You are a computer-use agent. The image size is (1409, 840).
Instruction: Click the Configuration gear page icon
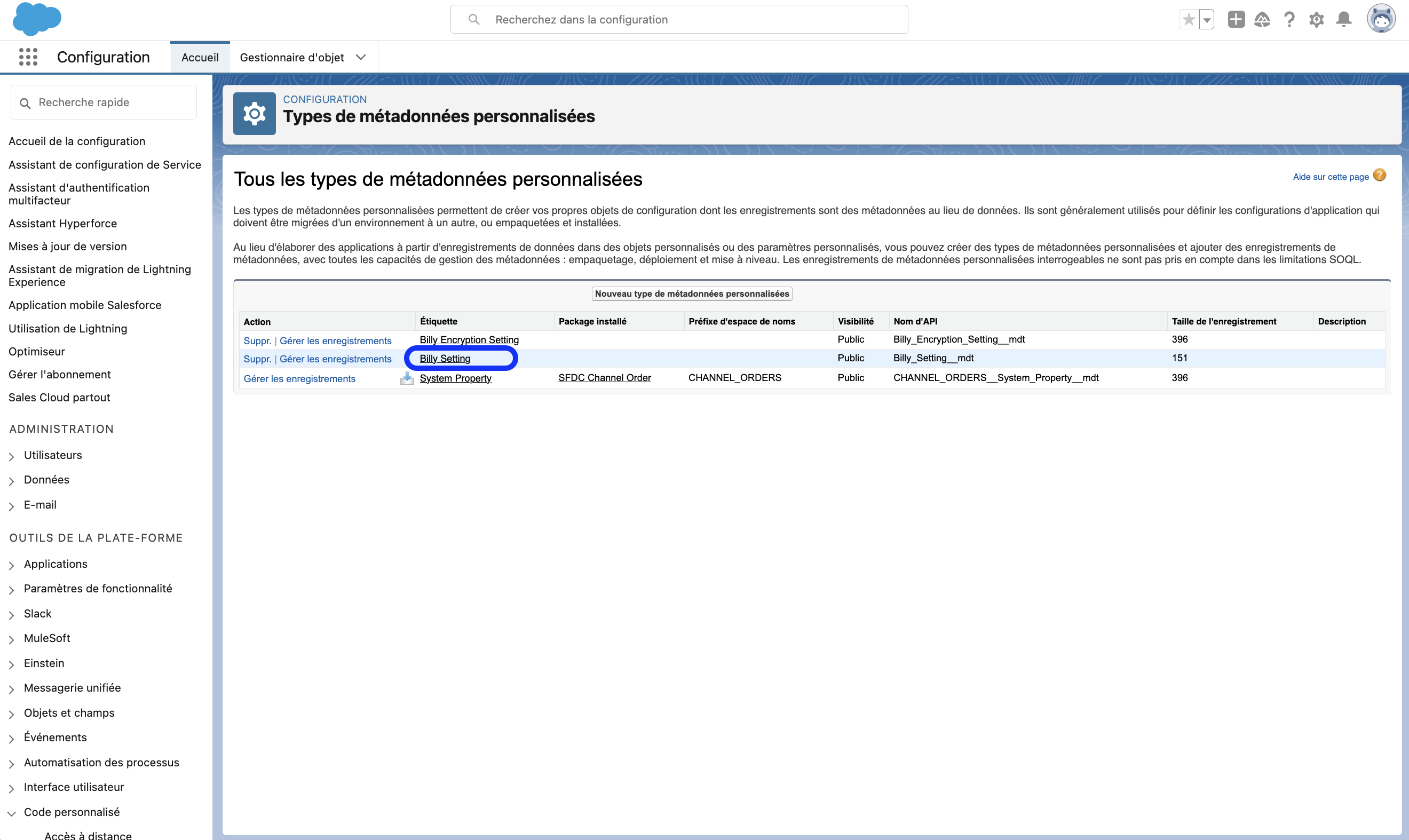[x=254, y=114]
